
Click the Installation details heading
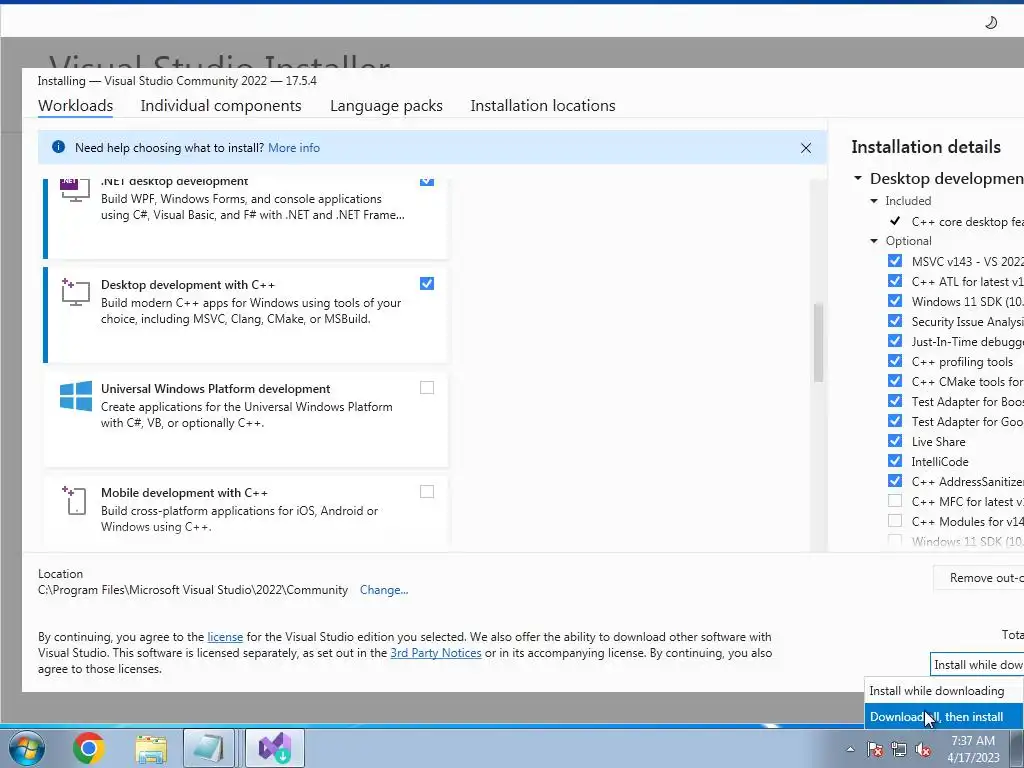(x=926, y=147)
